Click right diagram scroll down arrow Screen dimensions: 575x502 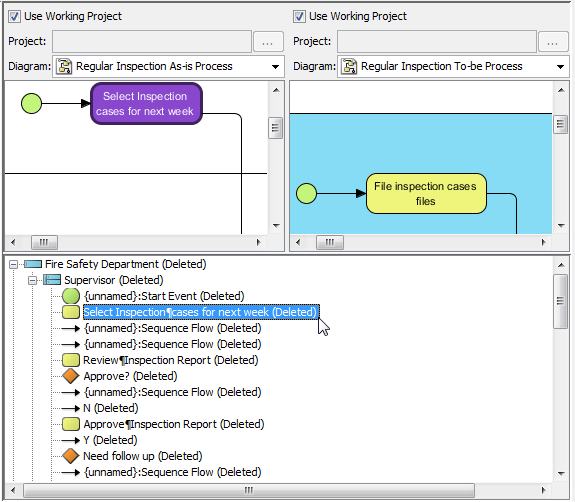coord(561,226)
